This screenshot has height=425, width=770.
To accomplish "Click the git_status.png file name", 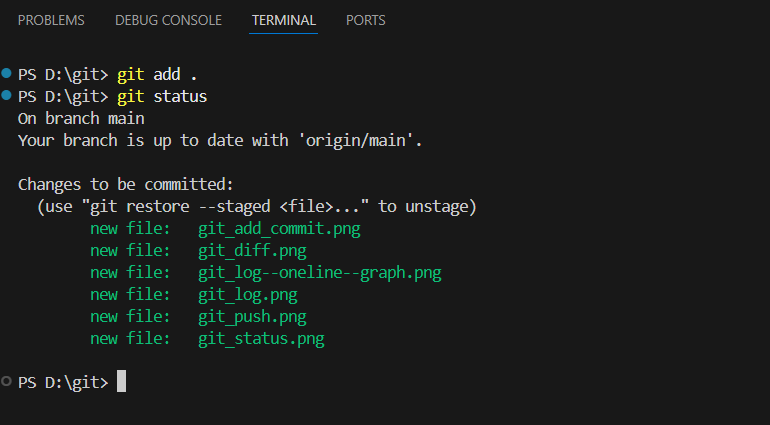I will tap(261, 338).
